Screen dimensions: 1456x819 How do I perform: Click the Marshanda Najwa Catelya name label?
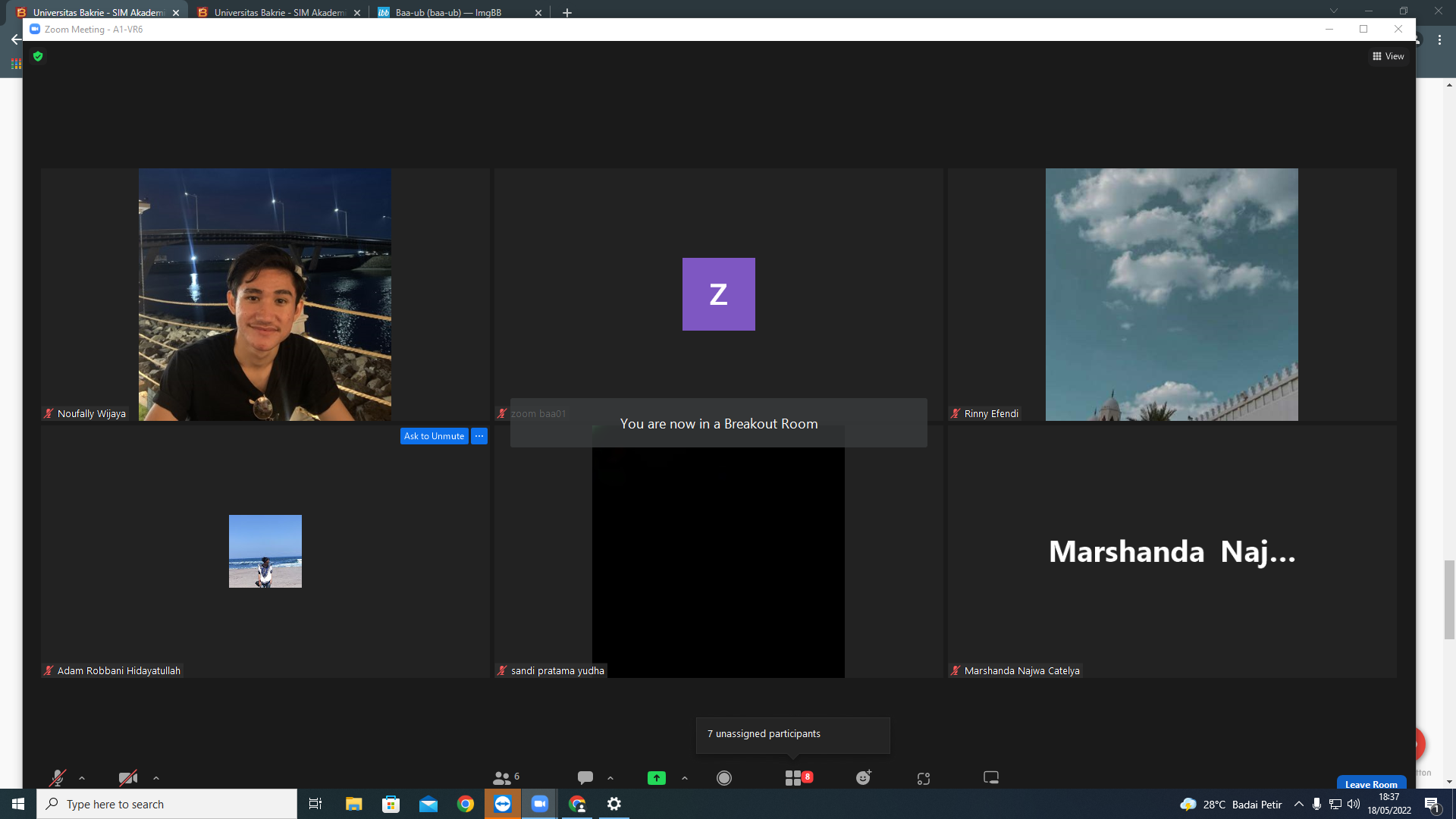(1021, 670)
